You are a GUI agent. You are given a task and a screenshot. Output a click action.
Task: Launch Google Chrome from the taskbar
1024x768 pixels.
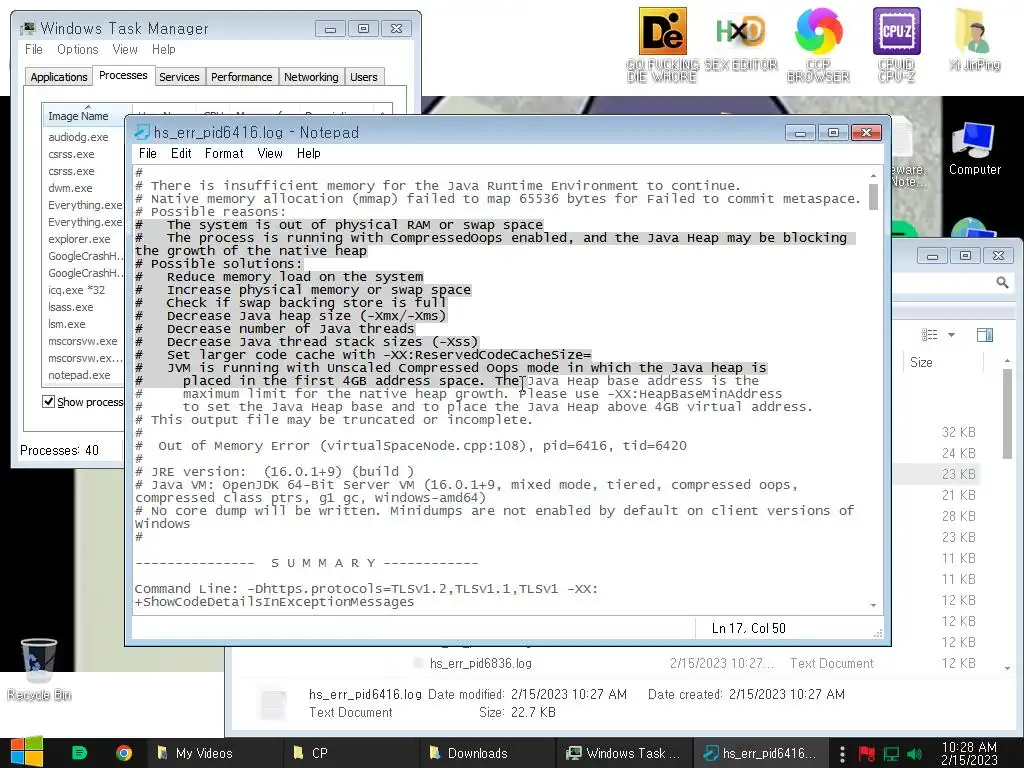[123, 752]
